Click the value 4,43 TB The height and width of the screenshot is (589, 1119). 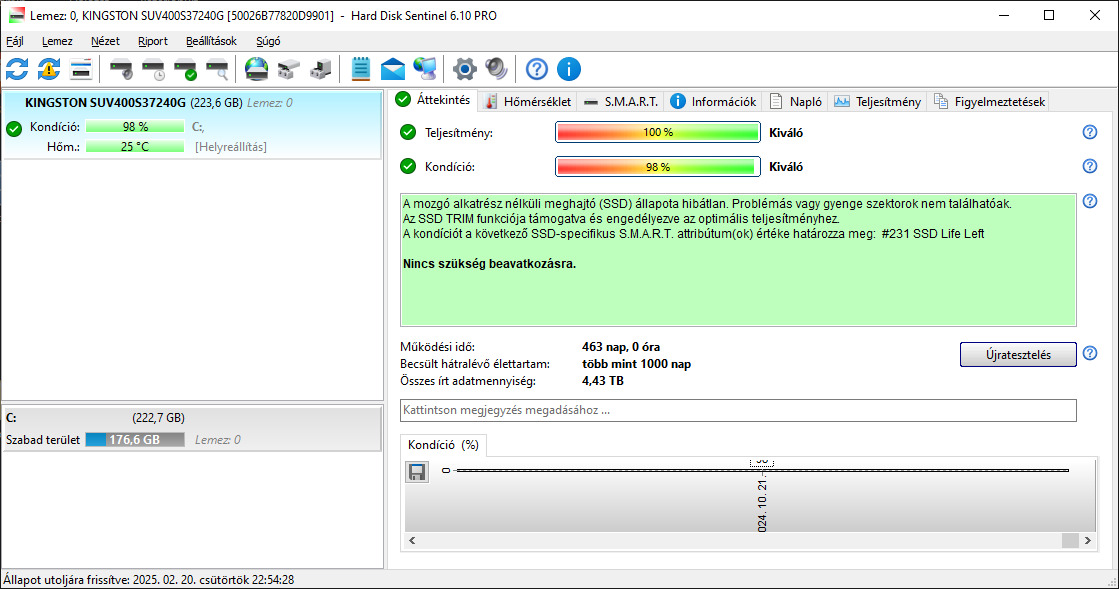(603, 381)
